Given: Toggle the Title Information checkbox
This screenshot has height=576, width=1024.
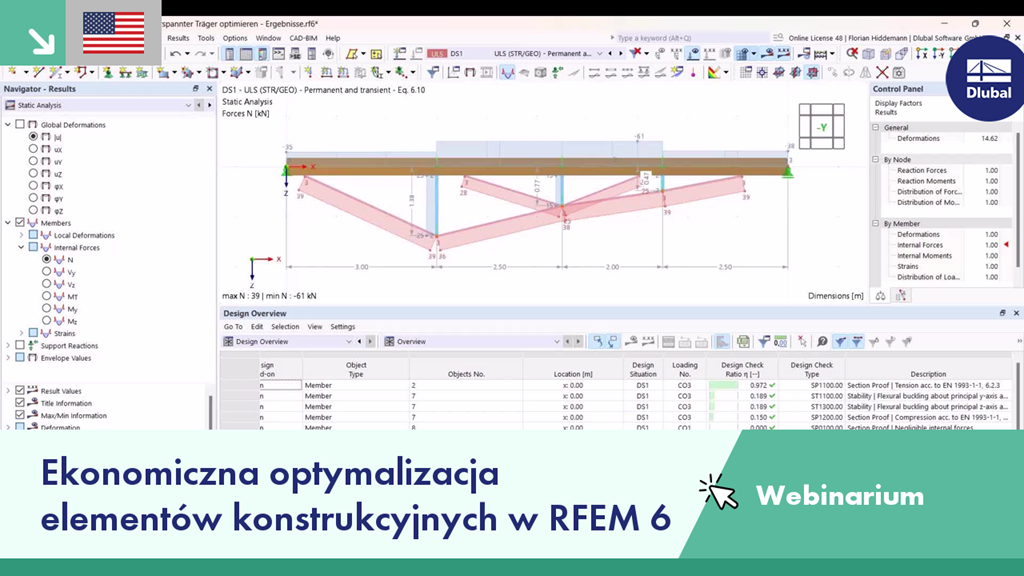Looking at the screenshot, I should click(20, 403).
